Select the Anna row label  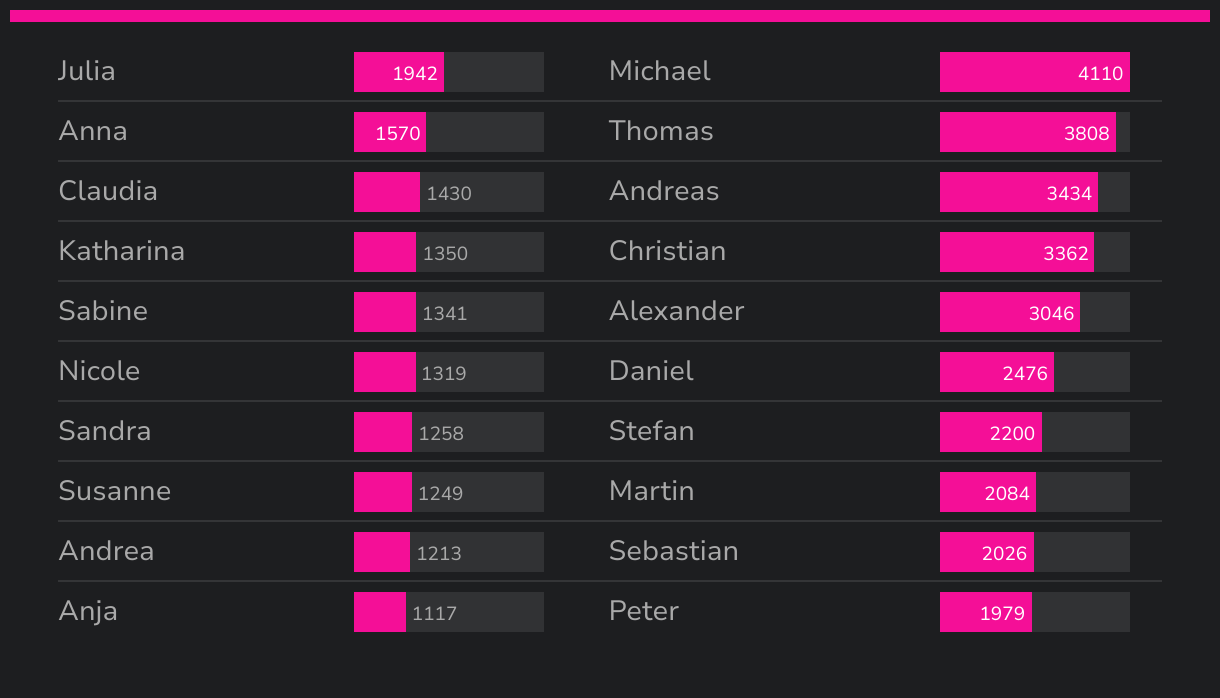point(93,132)
